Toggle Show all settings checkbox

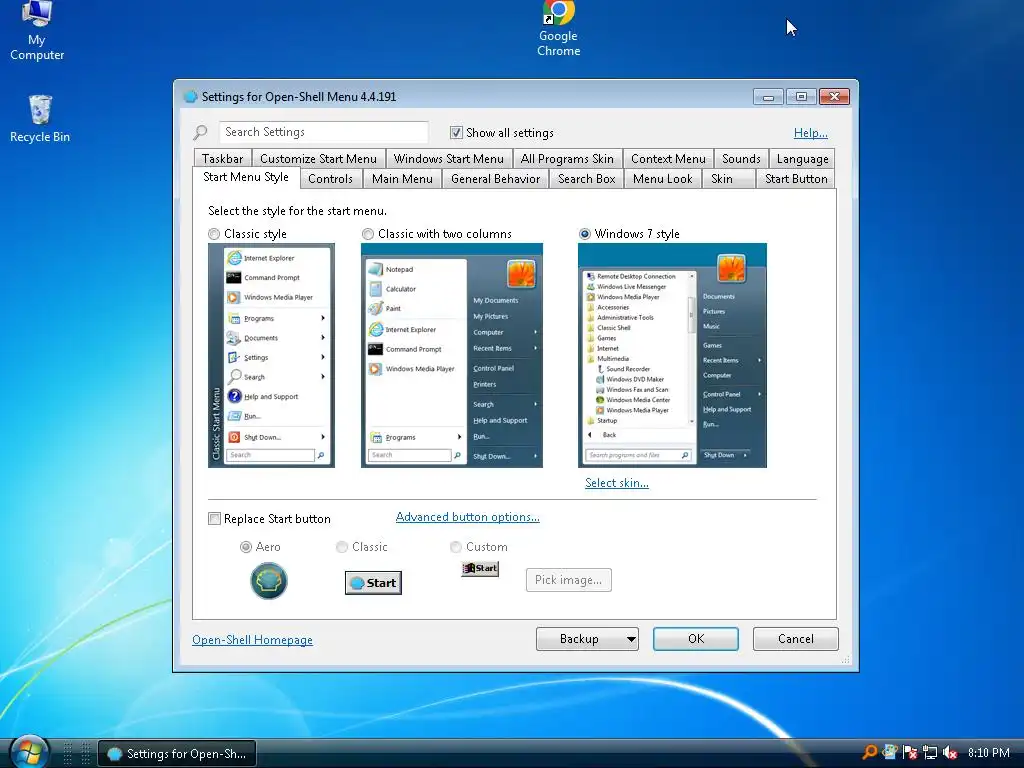pyautogui.click(x=456, y=133)
